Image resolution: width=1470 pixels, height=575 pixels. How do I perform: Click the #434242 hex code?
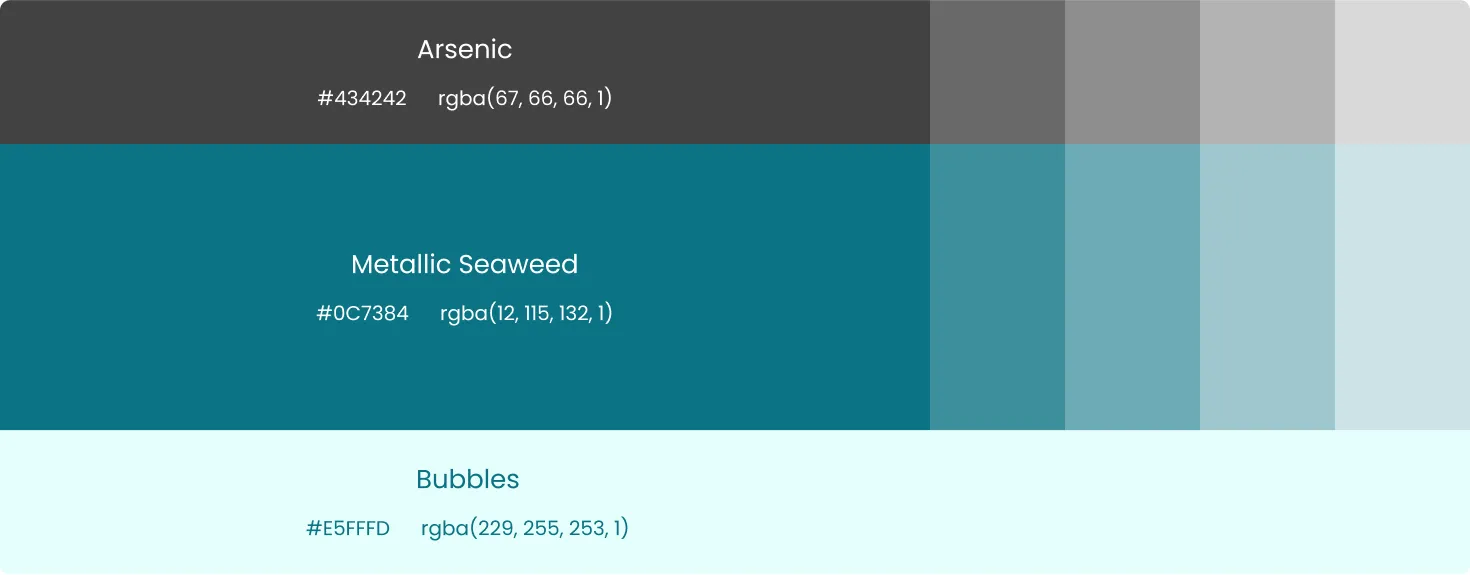362,98
